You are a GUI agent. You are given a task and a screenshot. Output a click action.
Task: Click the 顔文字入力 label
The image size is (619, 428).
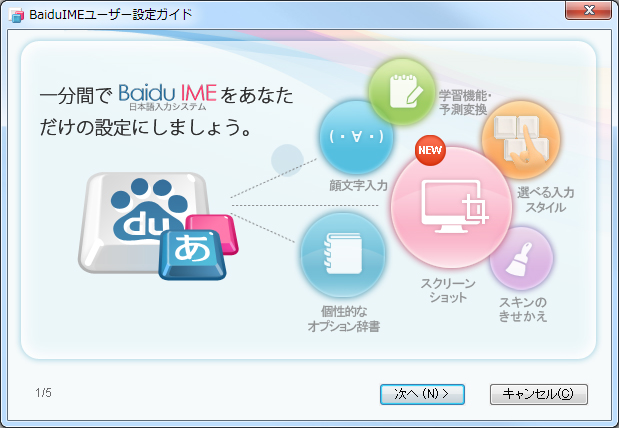(x=358, y=186)
